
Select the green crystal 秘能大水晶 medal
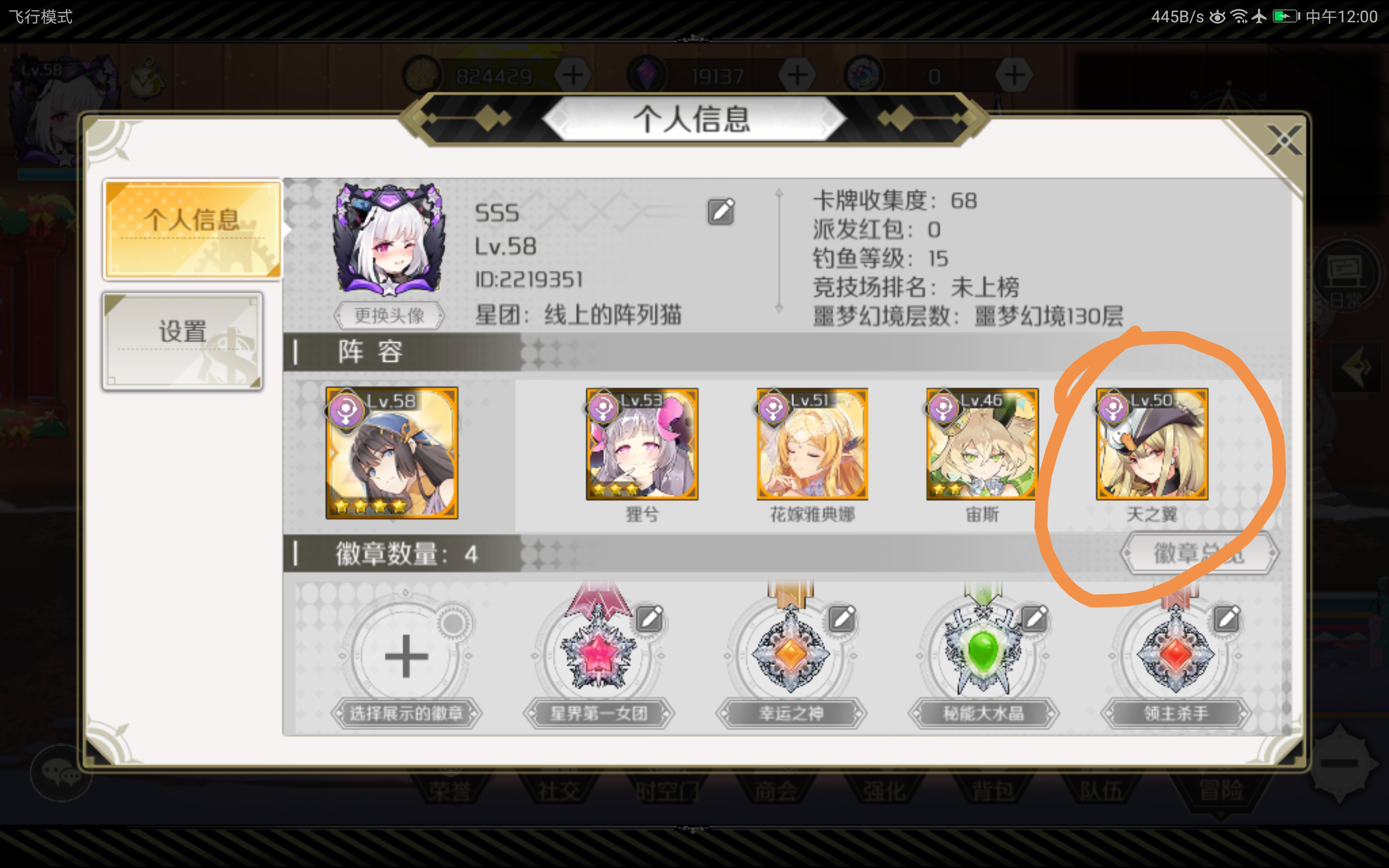[x=982, y=654]
